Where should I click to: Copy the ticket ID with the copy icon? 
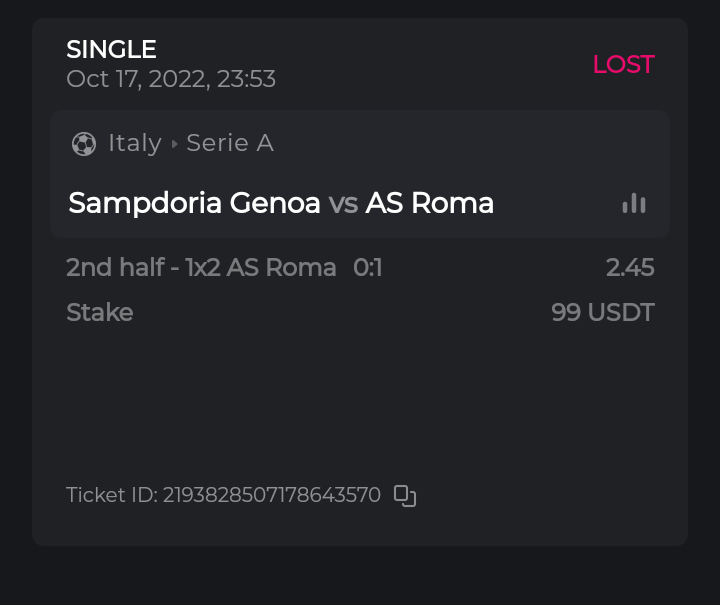click(404, 495)
